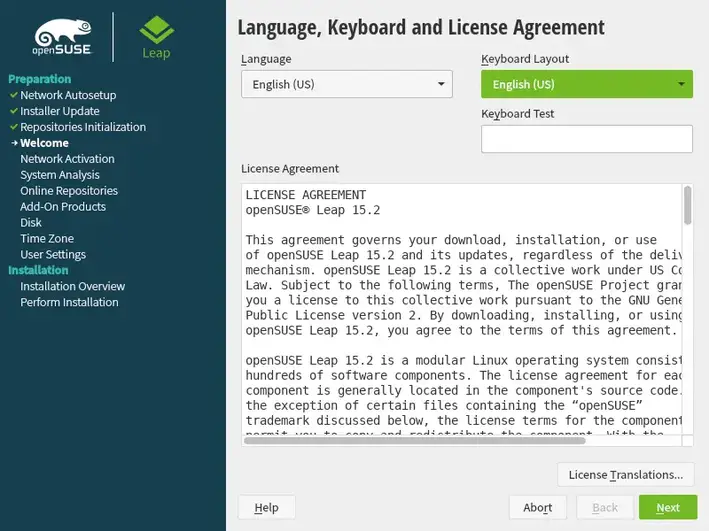Proceed with the Next button
The width and height of the screenshot is (709, 531).
click(668, 507)
